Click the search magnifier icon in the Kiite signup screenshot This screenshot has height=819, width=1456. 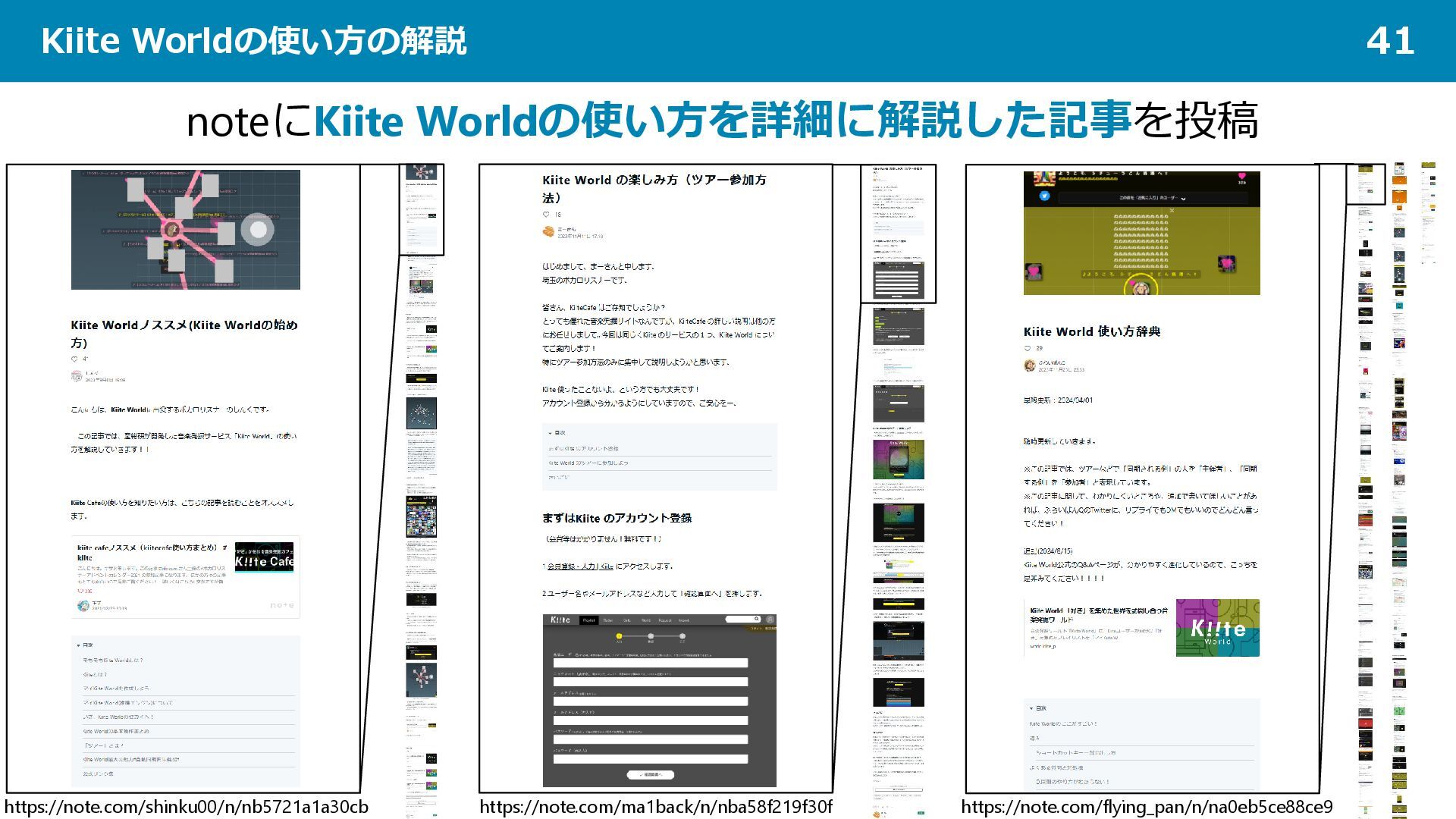[755, 620]
